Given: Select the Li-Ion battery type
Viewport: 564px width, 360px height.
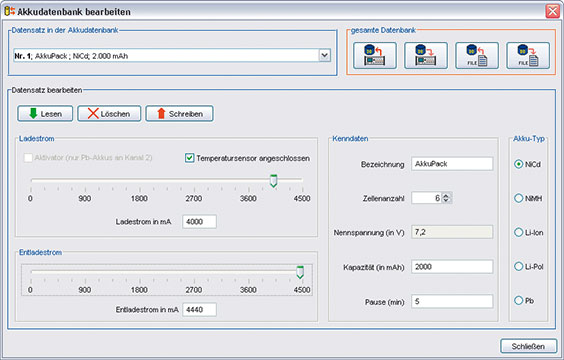Looking at the screenshot, I should pos(518,232).
